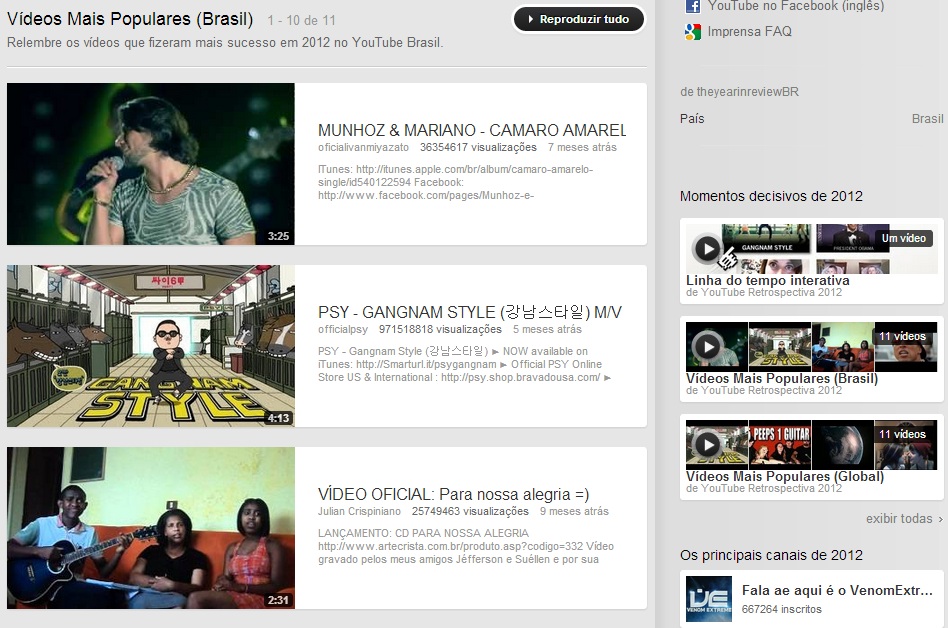Open VÍDEO OFICIAL: Para nossa alegria title
This screenshot has width=948, height=628.
pos(453,494)
